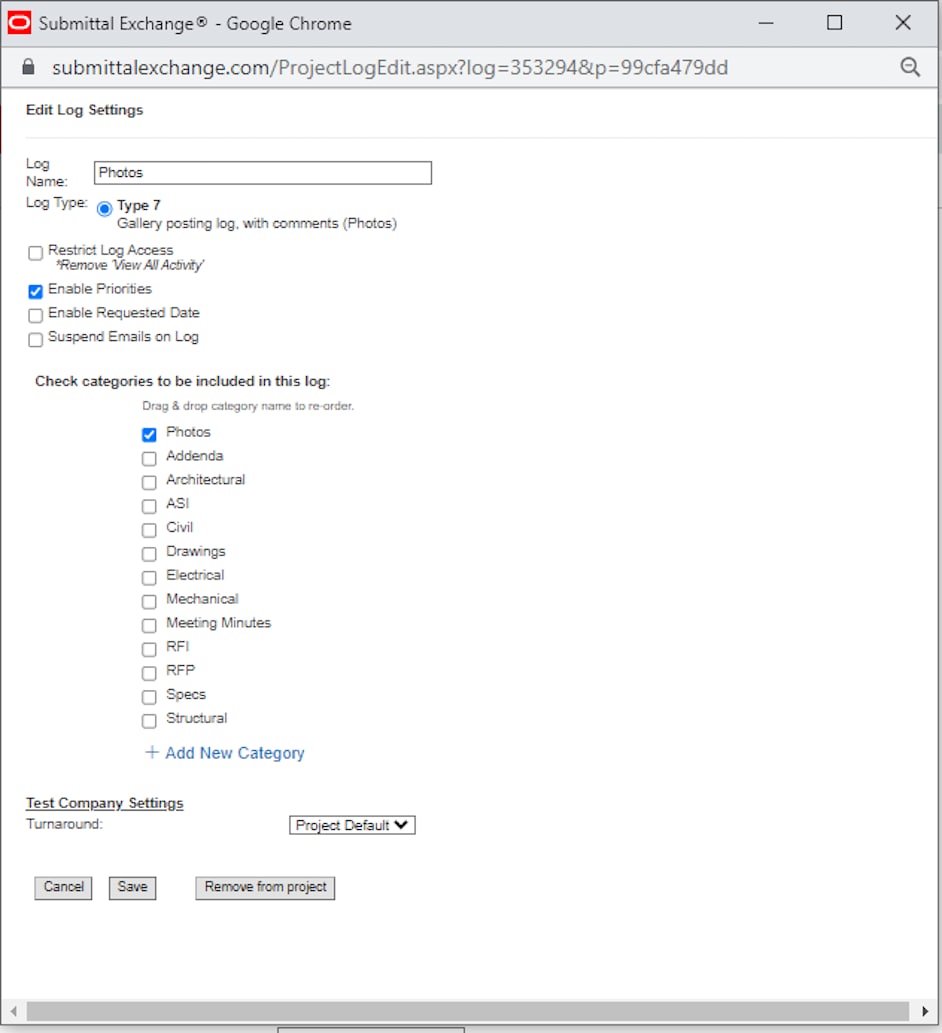Open the Test Company Settings link
This screenshot has height=1033, width=942.
click(105, 803)
